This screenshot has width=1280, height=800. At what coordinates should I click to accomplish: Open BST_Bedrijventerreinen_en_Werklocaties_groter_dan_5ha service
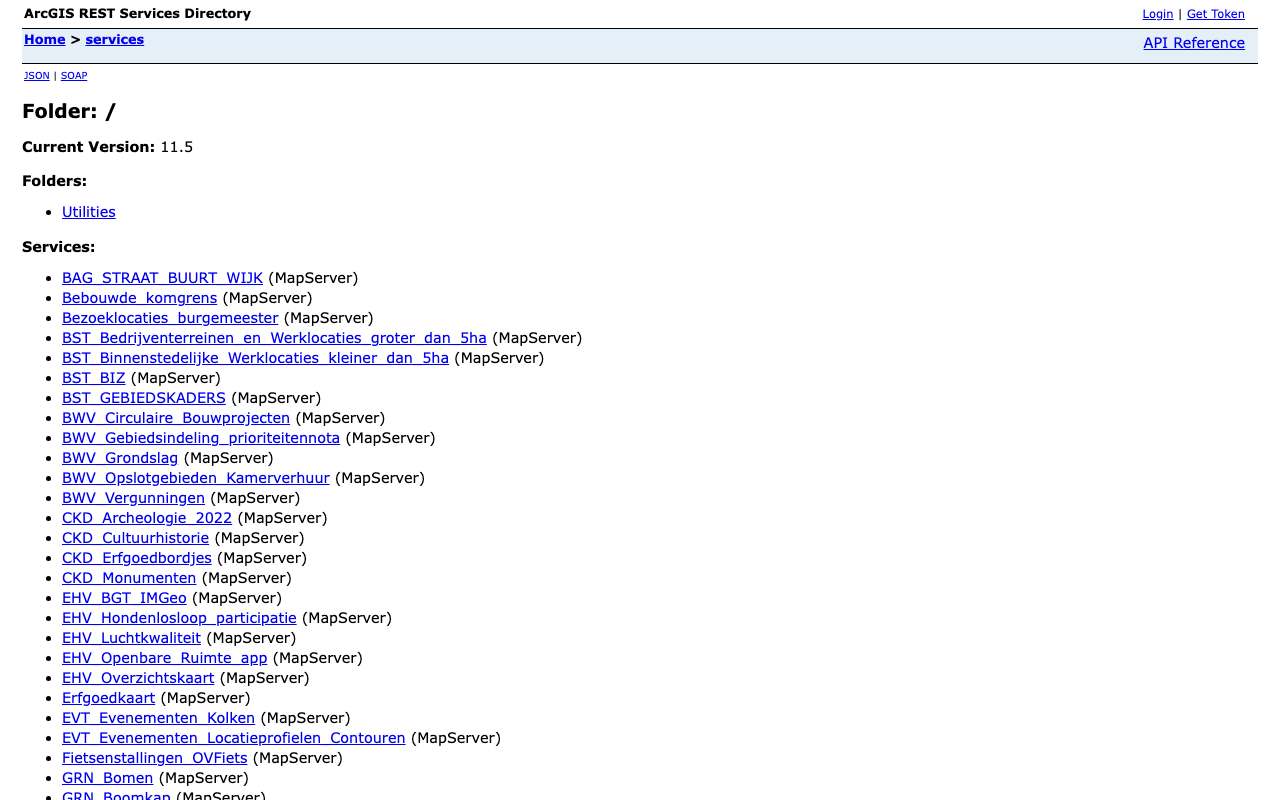tap(274, 338)
